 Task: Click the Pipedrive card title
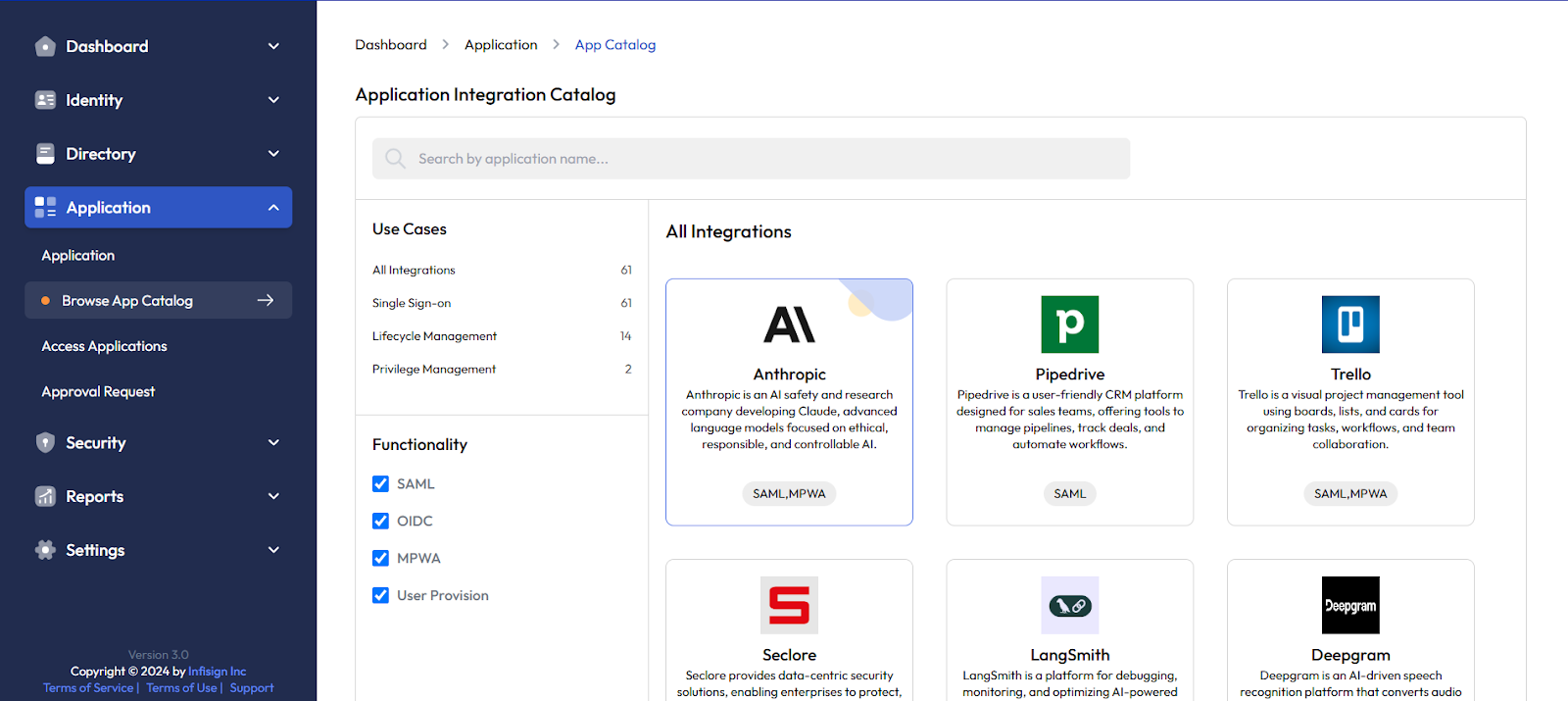[1070, 374]
